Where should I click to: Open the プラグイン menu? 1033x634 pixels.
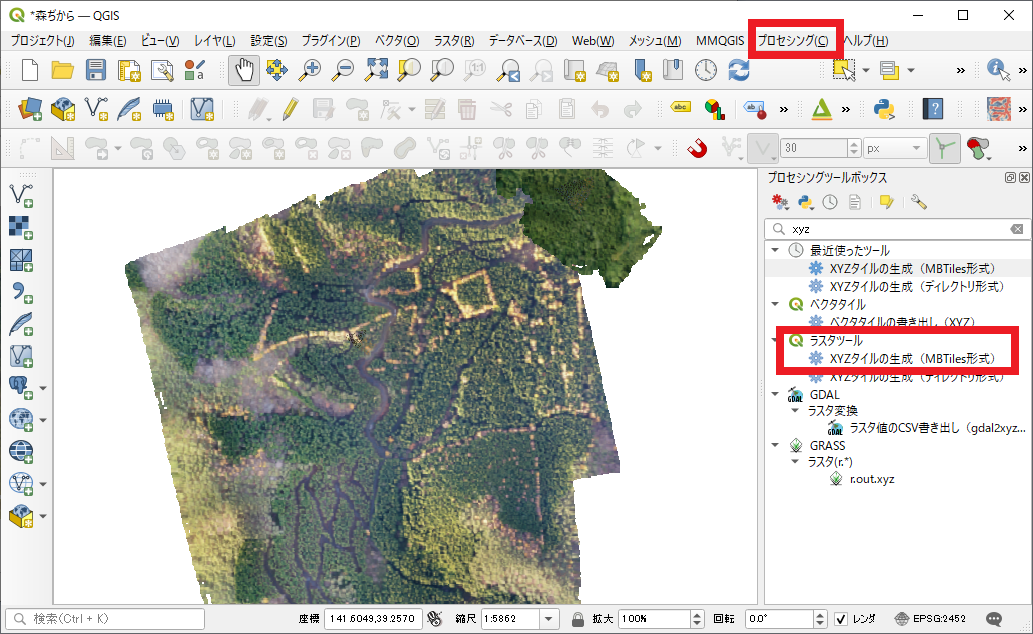point(331,41)
